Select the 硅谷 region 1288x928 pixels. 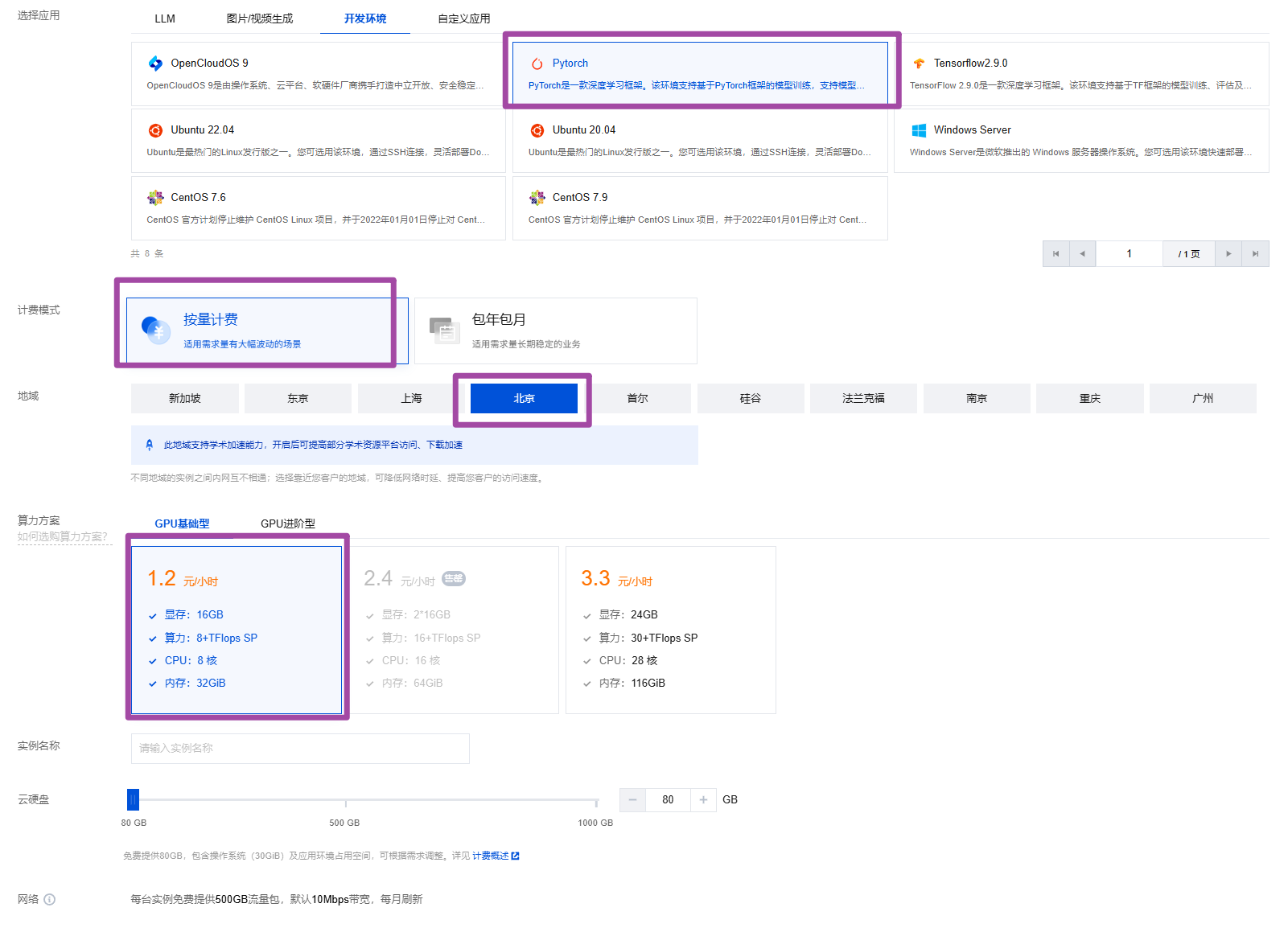point(751,398)
